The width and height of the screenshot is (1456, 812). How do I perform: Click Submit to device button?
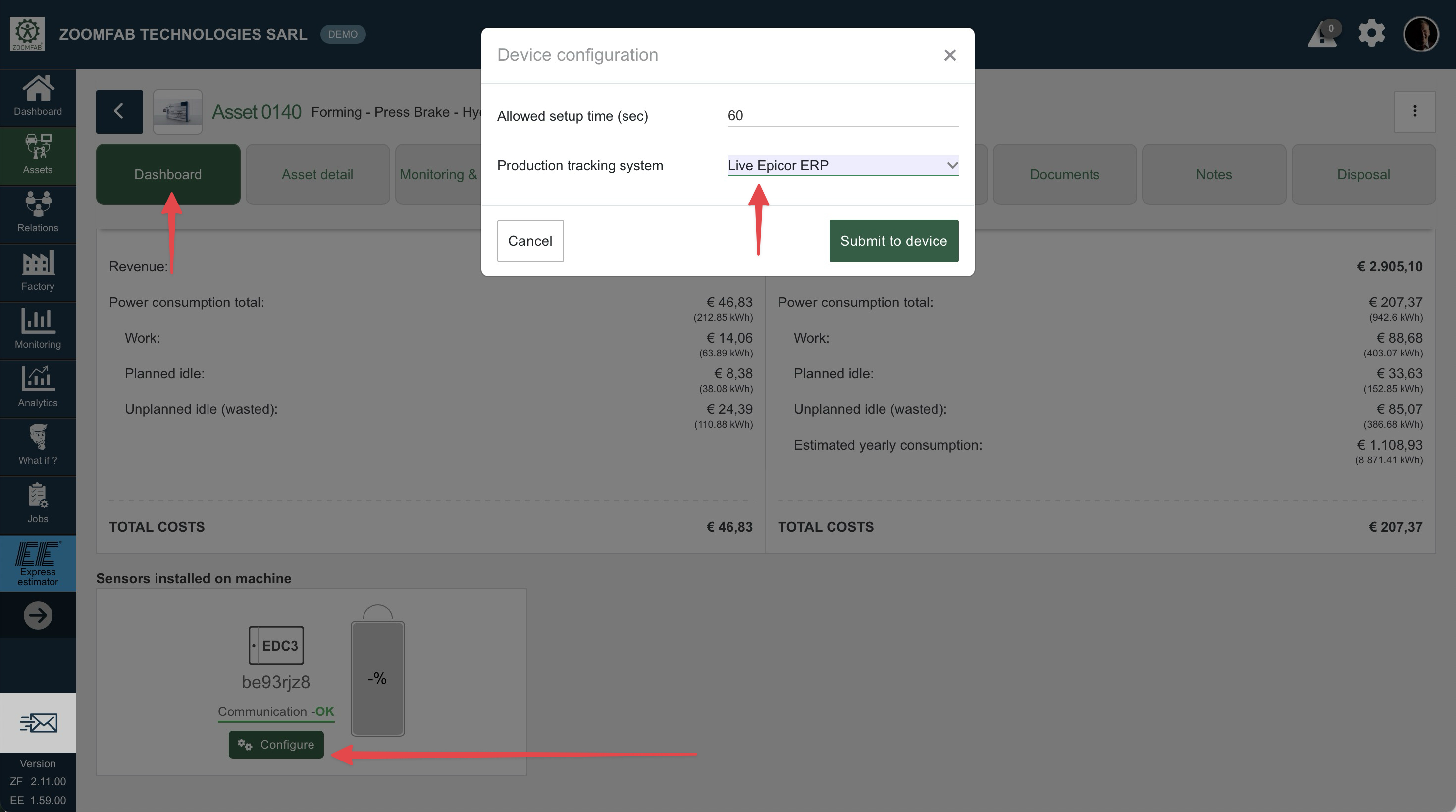[893, 241]
